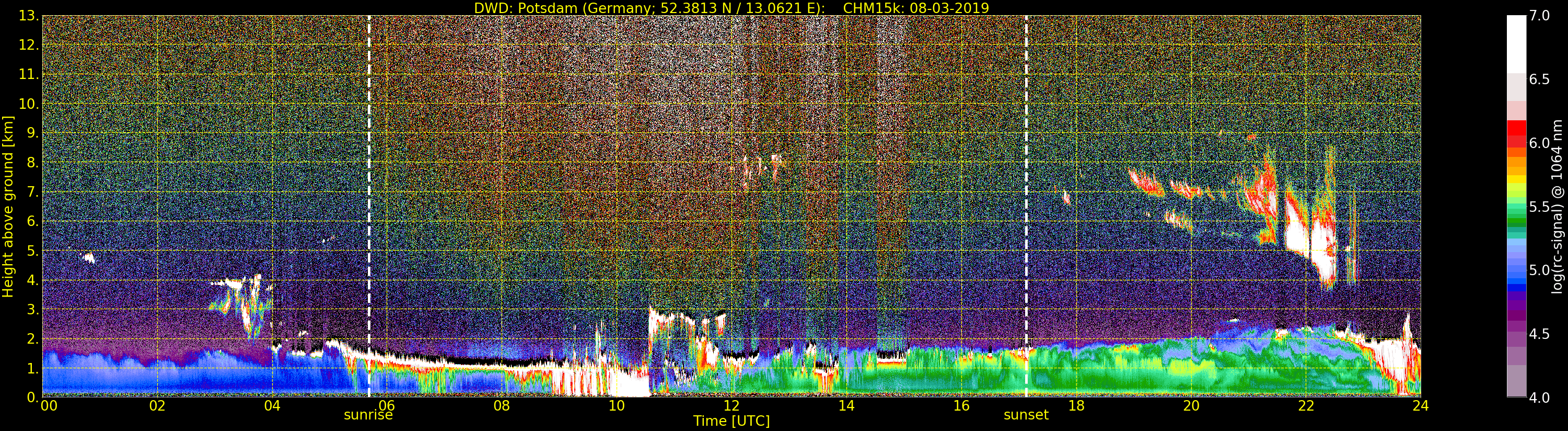
Task: Click the height axis tick label '8.'
Action: coord(33,163)
